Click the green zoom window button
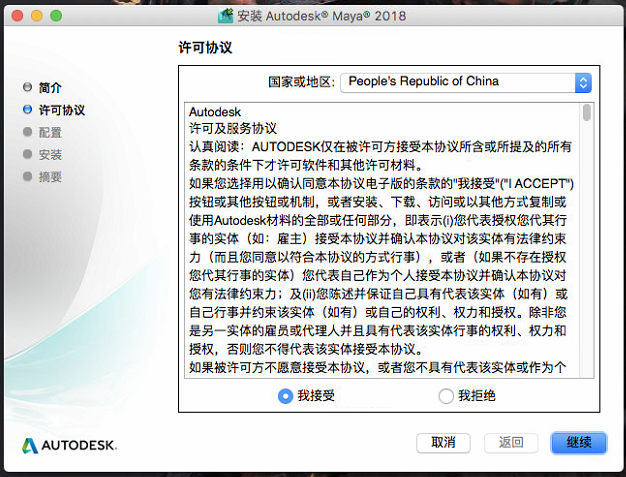Viewport: 626px width, 477px height. tap(56, 16)
